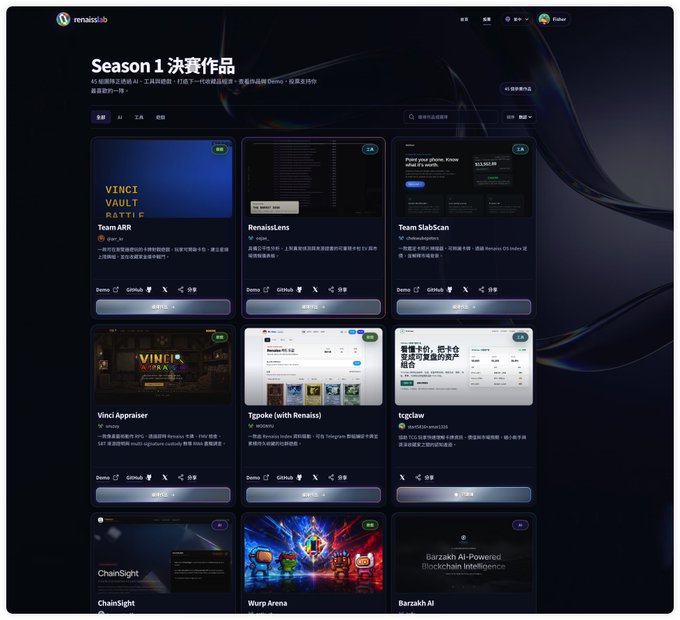Image resolution: width=680 pixels, height=620 pixels.
Task: Click the tcgclaw card bottom button
Action: tap(464, 495)
